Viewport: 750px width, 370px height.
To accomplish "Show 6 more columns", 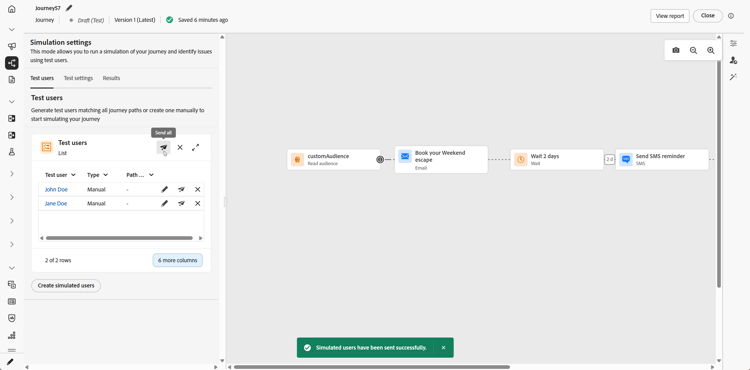I will (x=177, y=261).
